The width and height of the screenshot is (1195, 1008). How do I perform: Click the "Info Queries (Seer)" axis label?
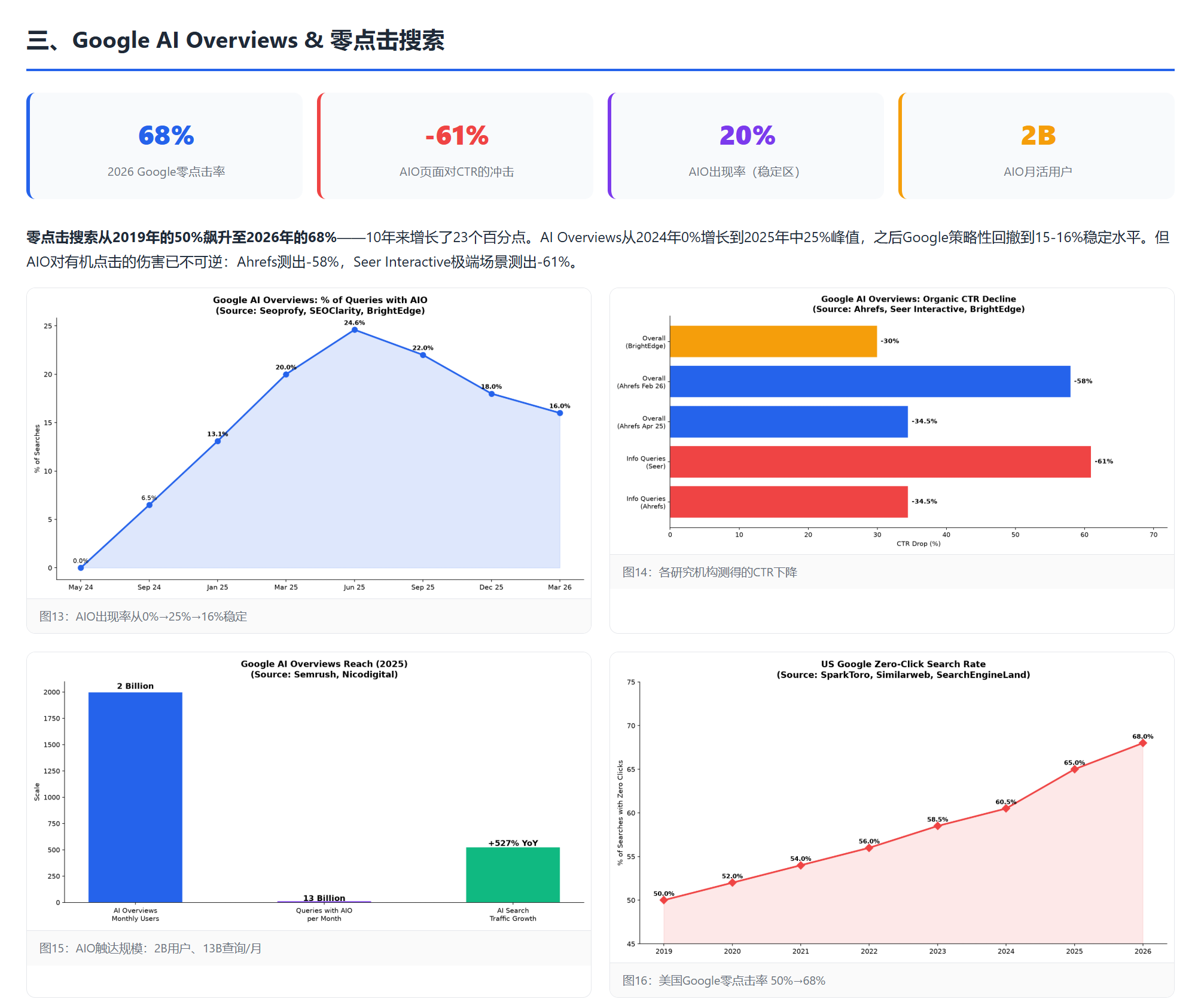pos(646,462)
